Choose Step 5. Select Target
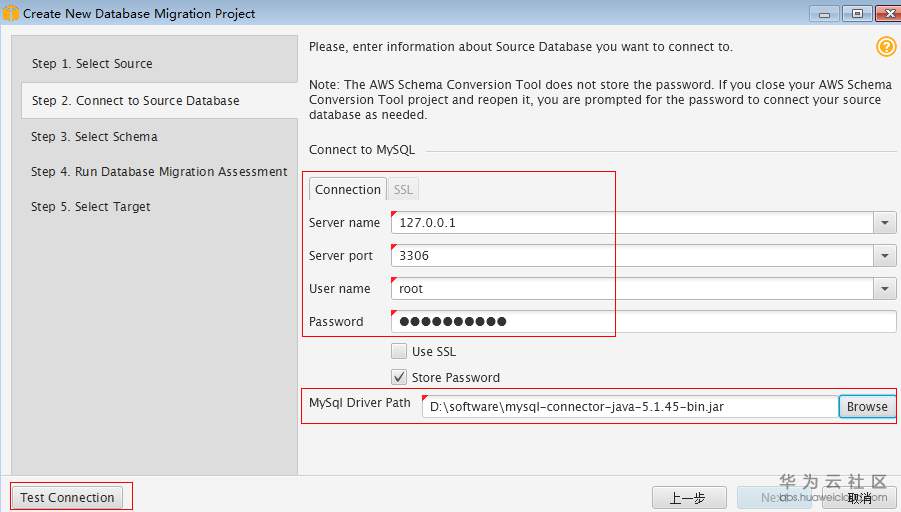This screenshot has width=901, height=512. click(91, 207)
